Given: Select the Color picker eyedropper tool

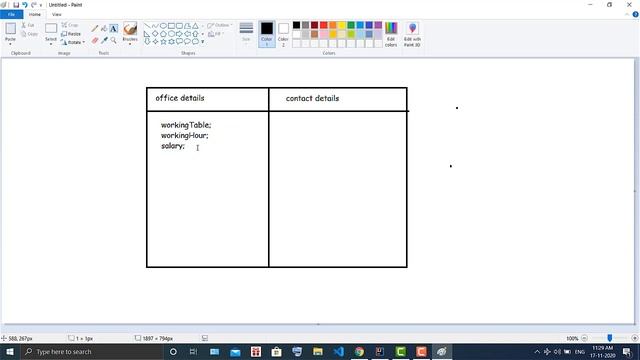Looking at the screenshot, I should coord(104,40).
